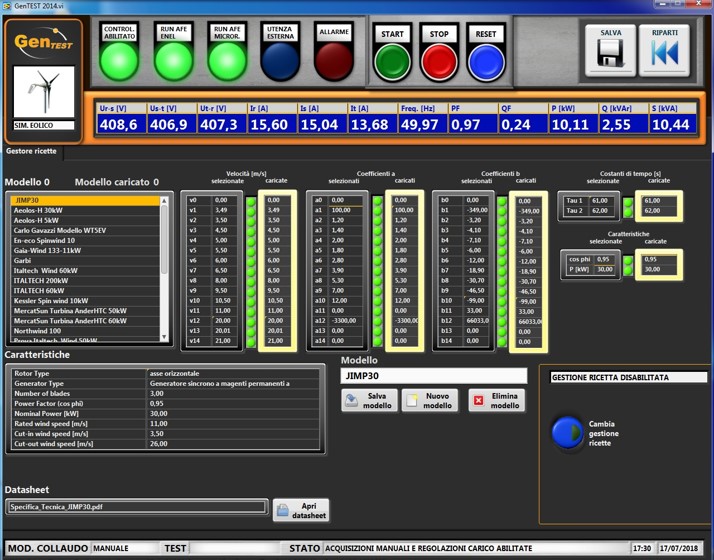Click the Apri datasheet button
714x560 pixels.
coord(300,510)
